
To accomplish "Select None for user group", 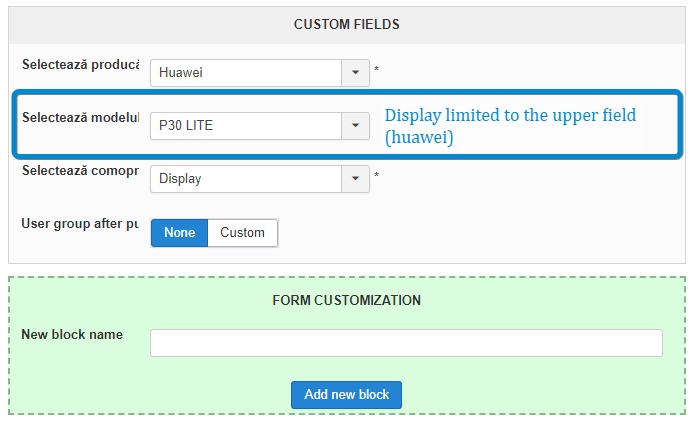I will (180, 232).
